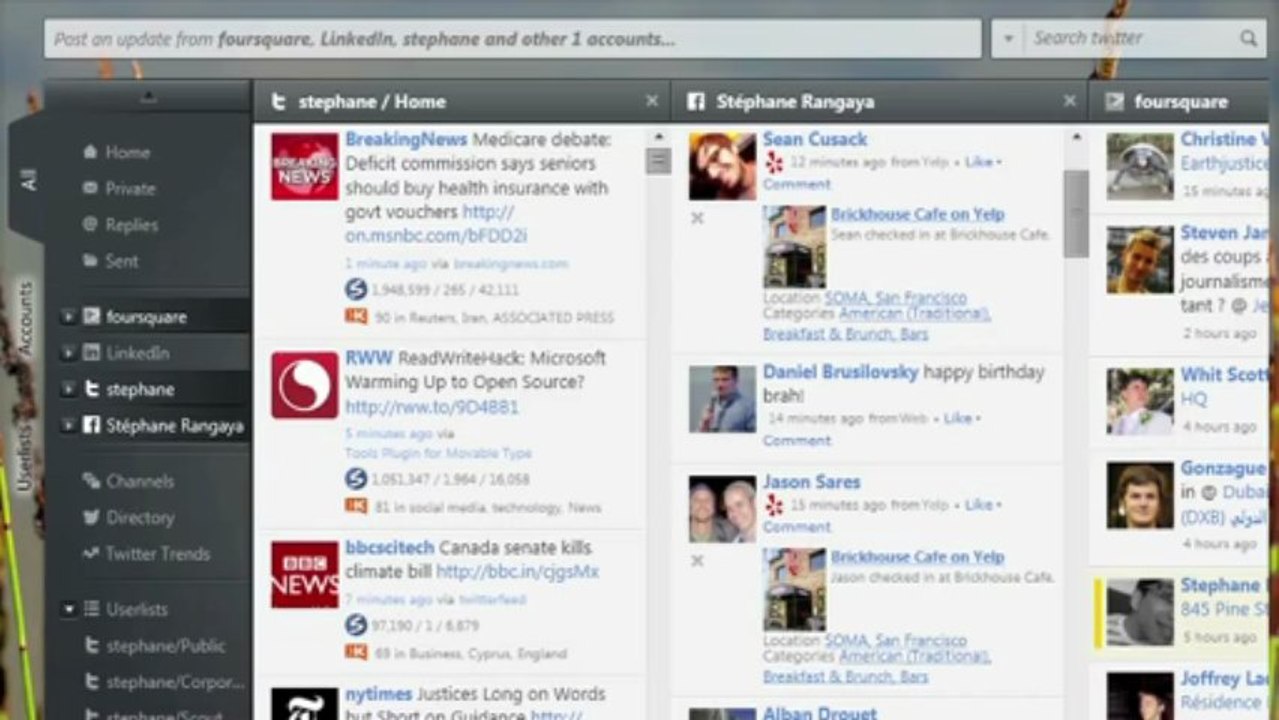Open Private messages in sidebar

tap(129, 189)
